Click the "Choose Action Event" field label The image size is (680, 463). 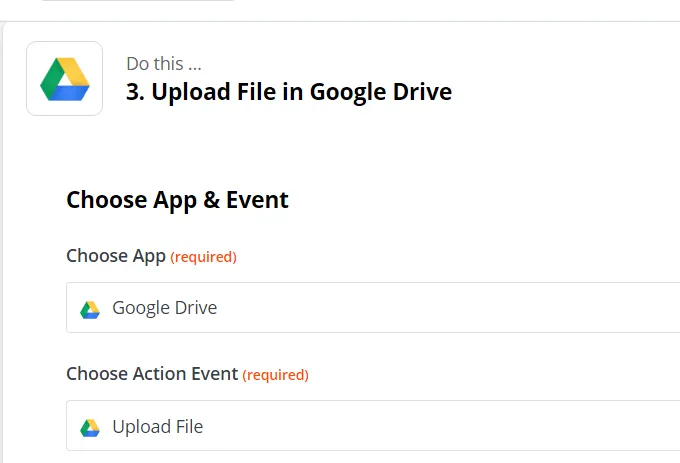click(152, 374)
